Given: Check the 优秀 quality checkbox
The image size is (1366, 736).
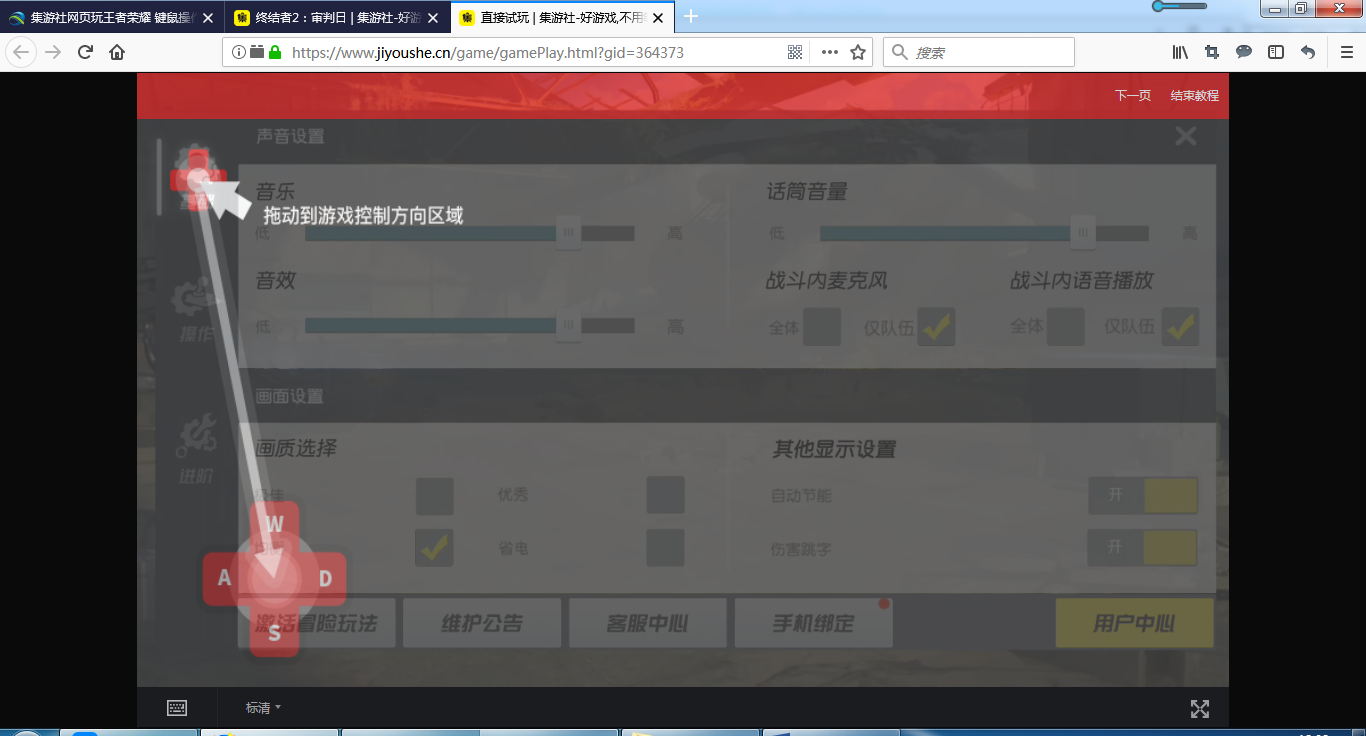Looking at the screenshot, I should click(665, 495).
